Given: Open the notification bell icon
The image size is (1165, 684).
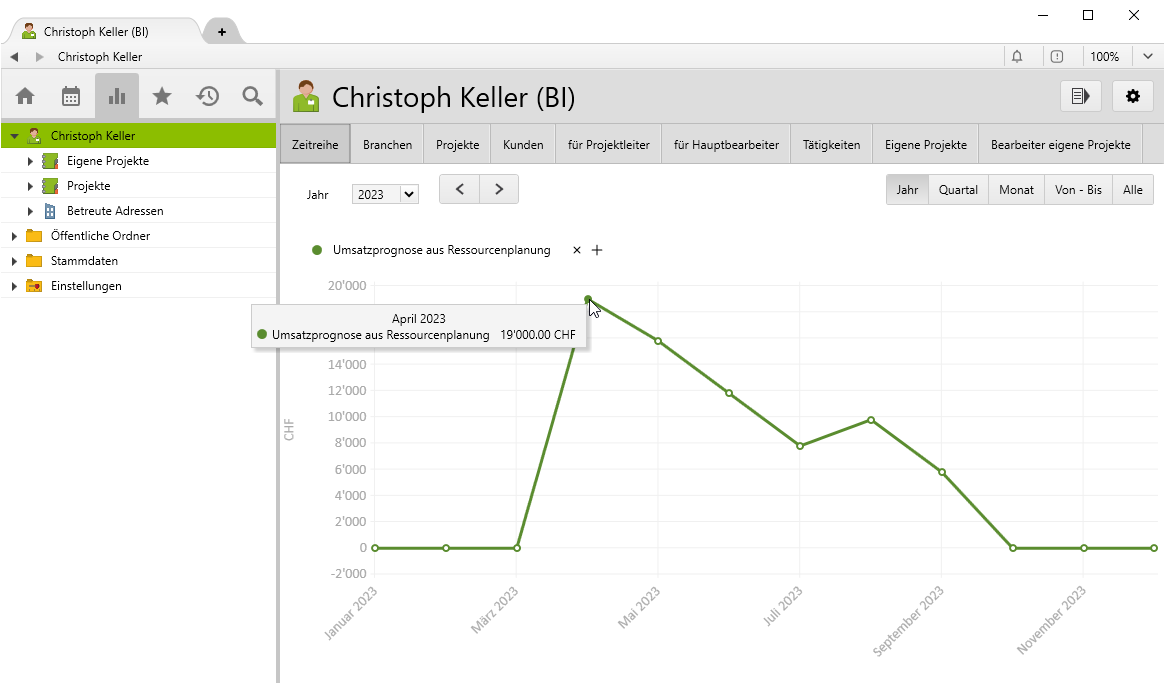Looking at the screenshot, I should pos(1017,57).
